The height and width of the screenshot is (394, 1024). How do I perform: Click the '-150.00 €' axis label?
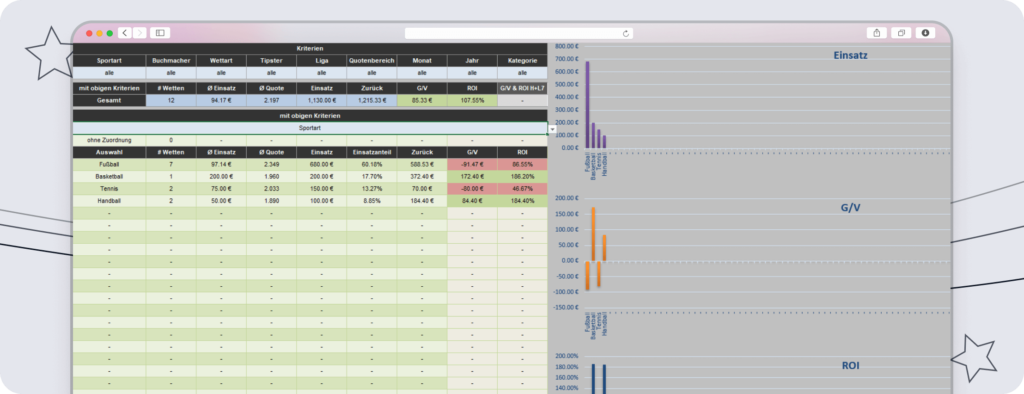click(x=566, y=307)
